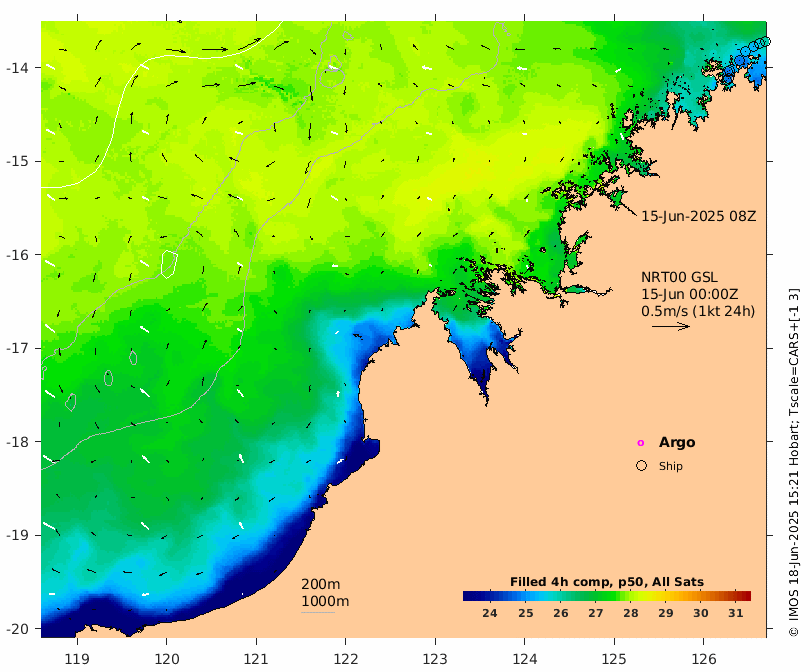The image size is (810, 672).
Task: Click the colorbar value 24
Action: (x=489, y=613)
